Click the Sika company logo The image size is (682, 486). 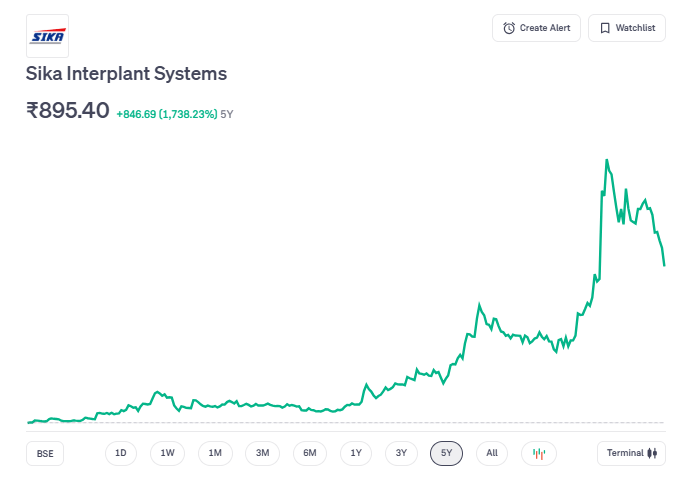tap(47, 36)
